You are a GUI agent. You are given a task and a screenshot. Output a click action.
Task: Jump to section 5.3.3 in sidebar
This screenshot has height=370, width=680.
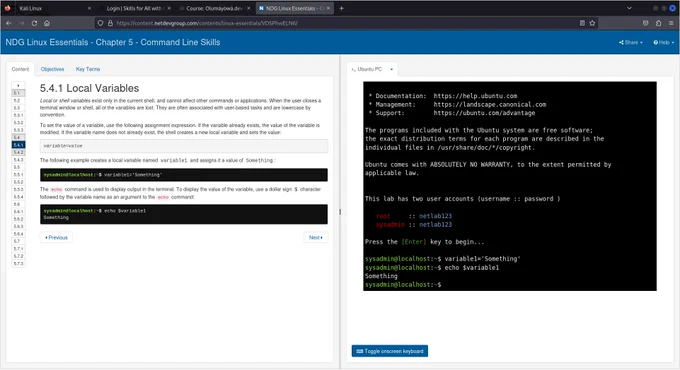18,130
